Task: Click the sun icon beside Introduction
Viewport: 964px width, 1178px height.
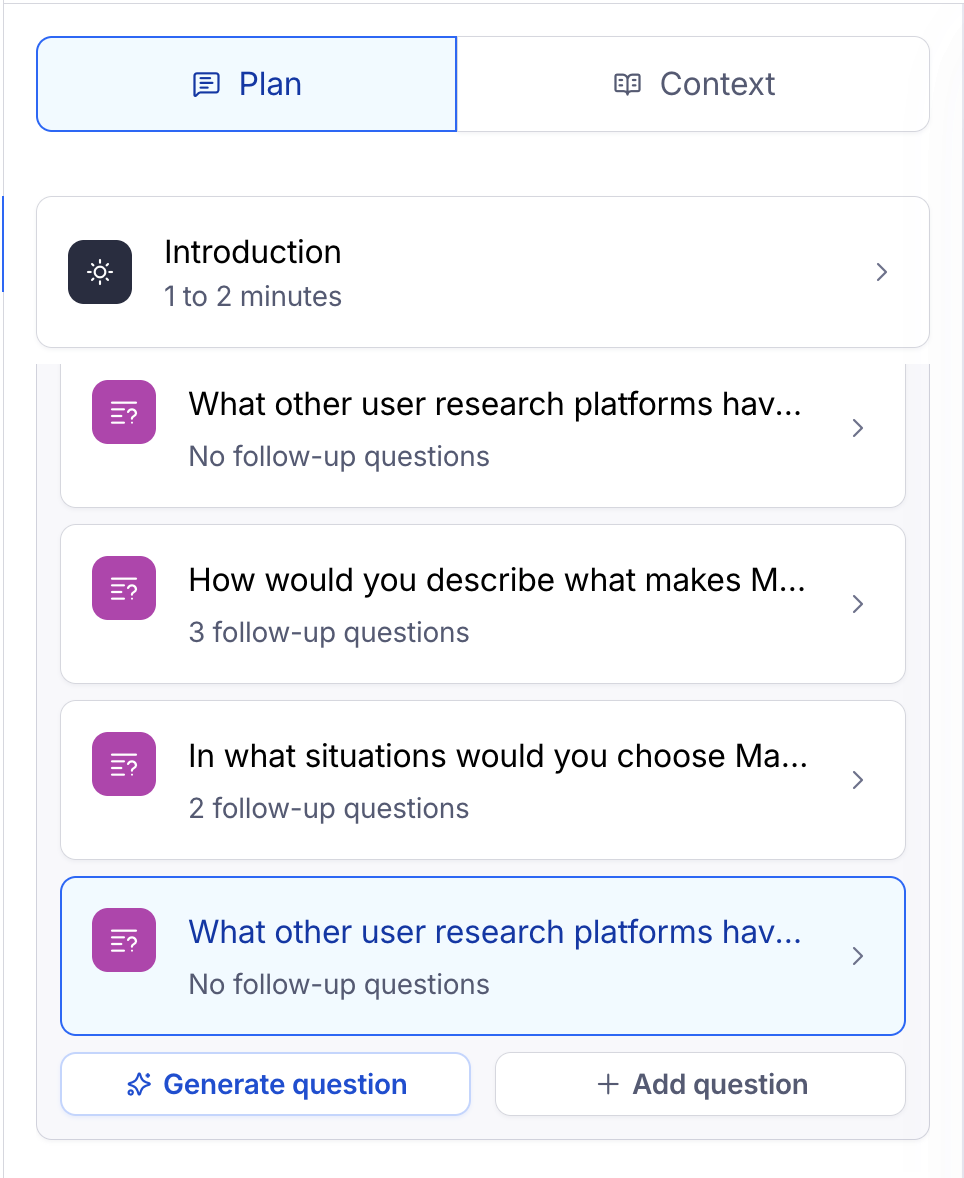Action: pyautogui.click(x=100, y=272)
